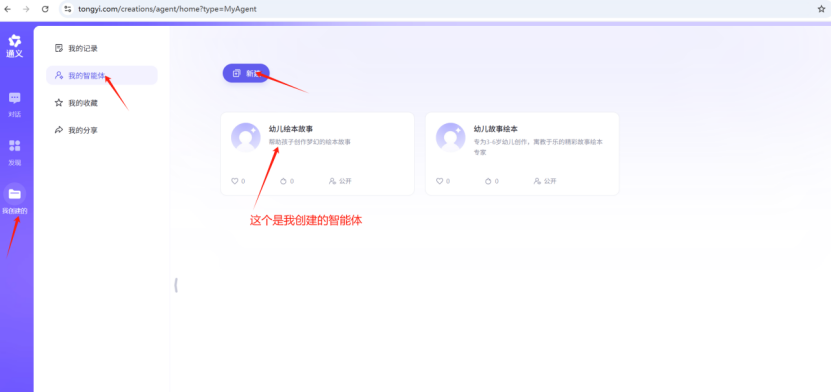
Task: Click the 新建 create button
Action: (x=246, y=73)
